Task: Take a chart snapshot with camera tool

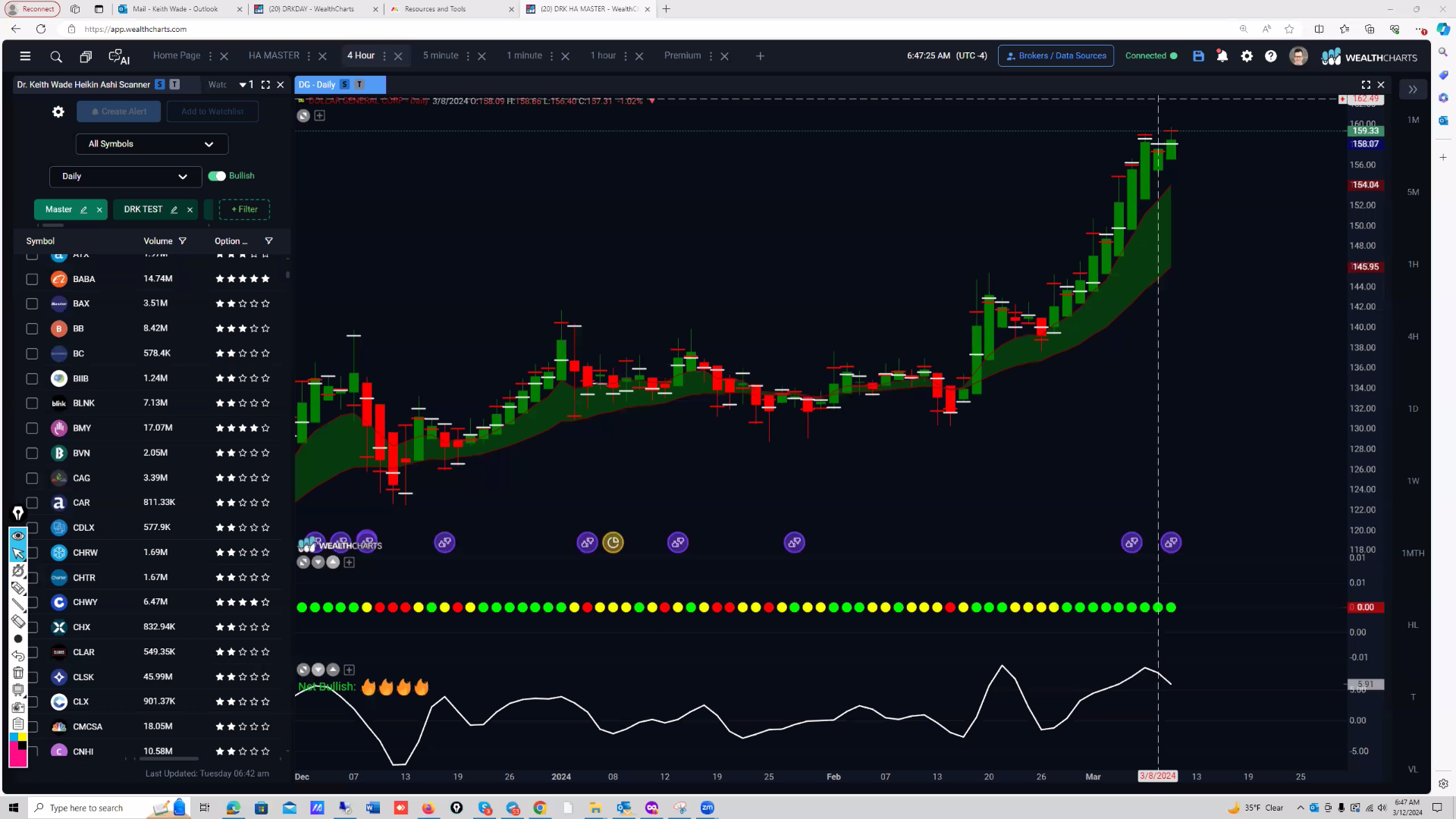Action: click(x=18, y=707)
